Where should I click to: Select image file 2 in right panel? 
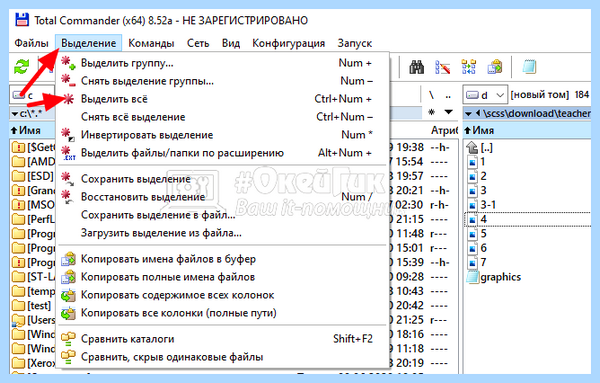[x=477, y=176]
